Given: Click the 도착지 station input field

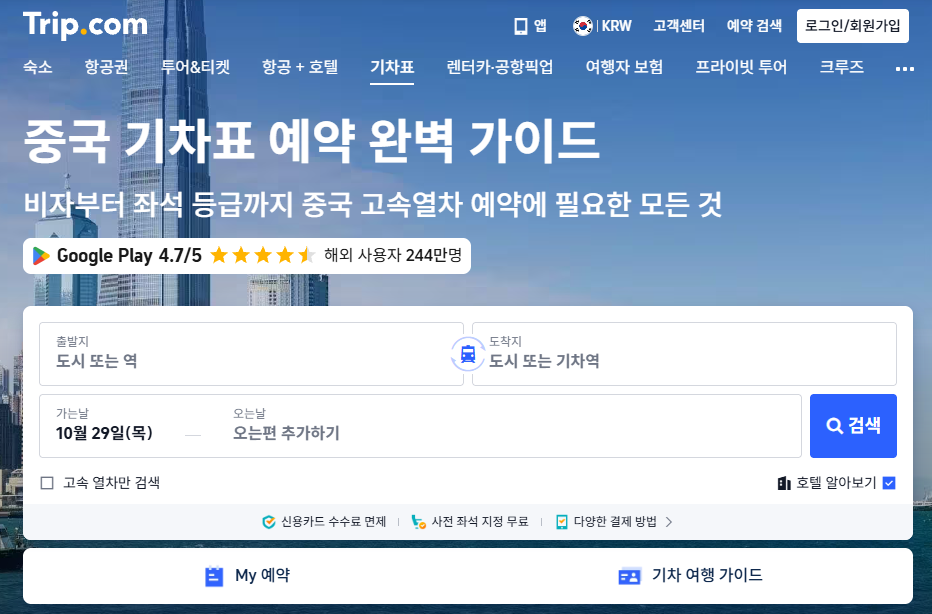Looking at the screenshot, I should coord(684,354).
